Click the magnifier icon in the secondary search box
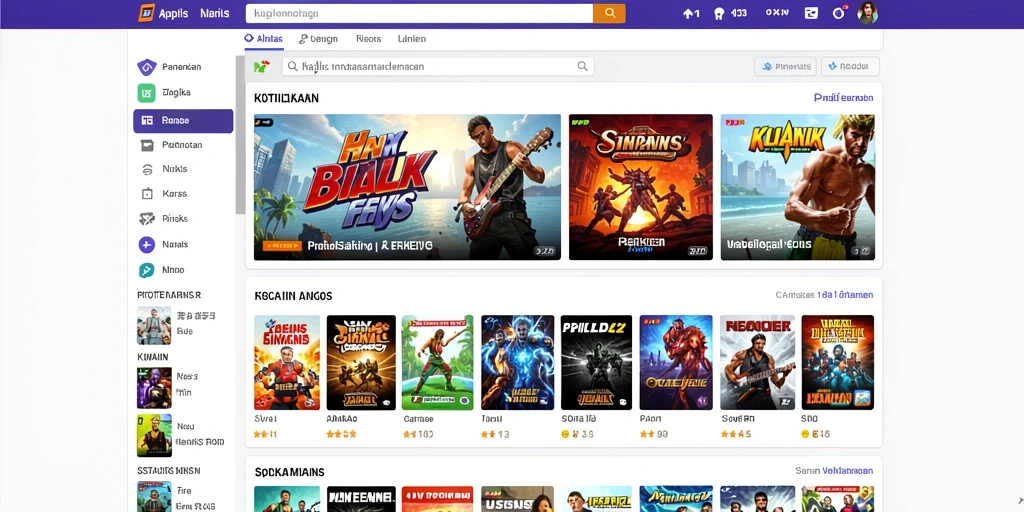Image resolution: width=1024 pixels, height=512 pixels. 582,66
